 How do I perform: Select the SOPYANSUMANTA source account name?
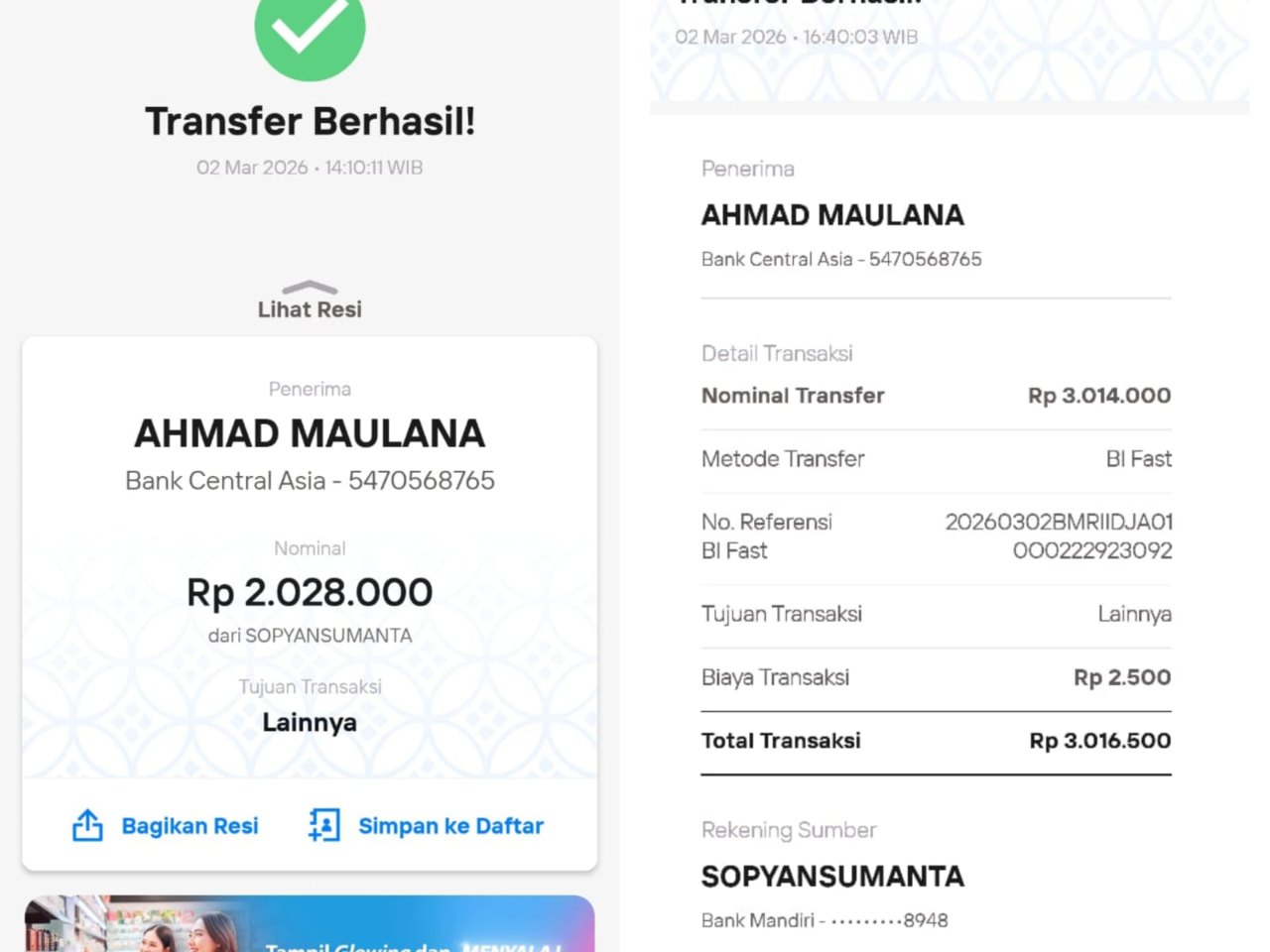point(832,877)
